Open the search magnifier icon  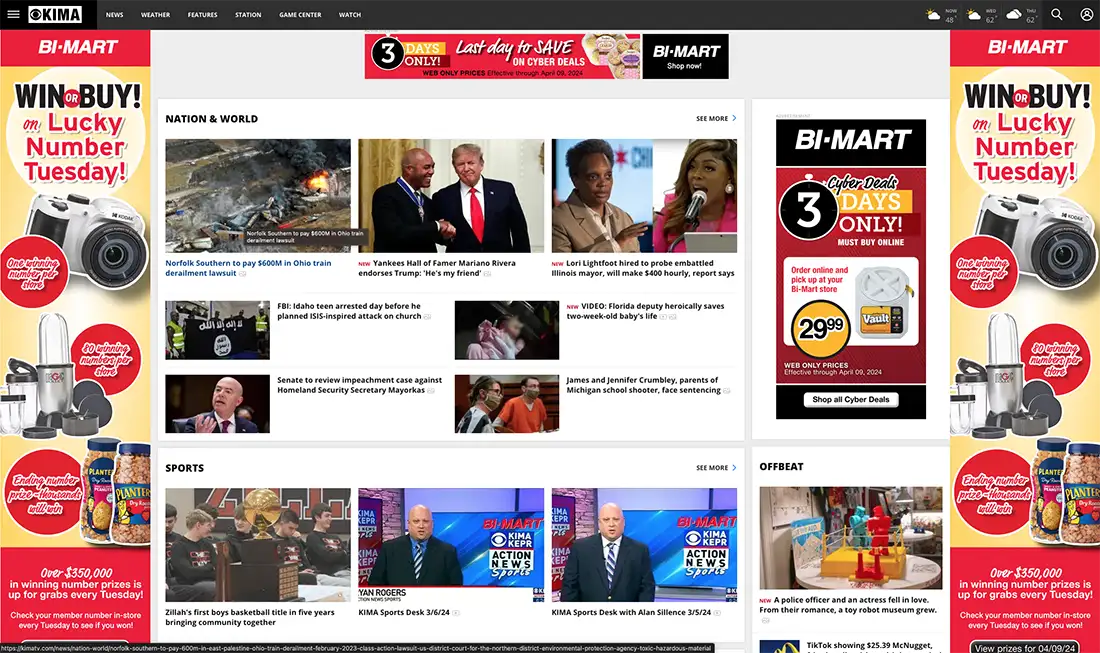1057,14
